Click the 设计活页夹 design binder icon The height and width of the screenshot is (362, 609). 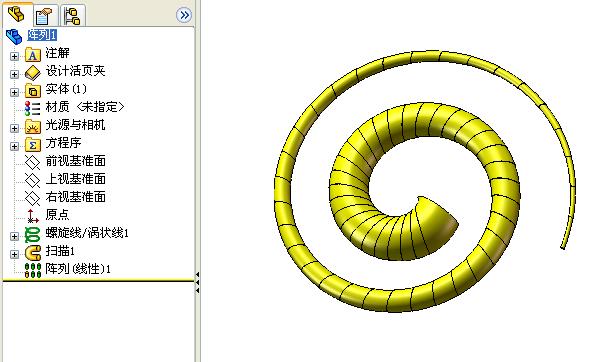point(33,73)
